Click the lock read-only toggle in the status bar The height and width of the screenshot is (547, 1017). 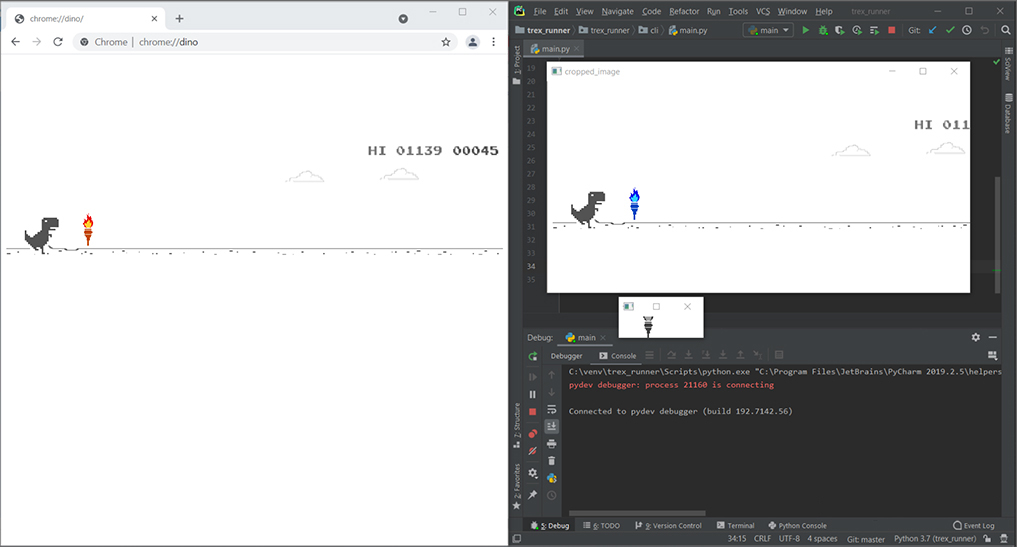tap(987, 539)
